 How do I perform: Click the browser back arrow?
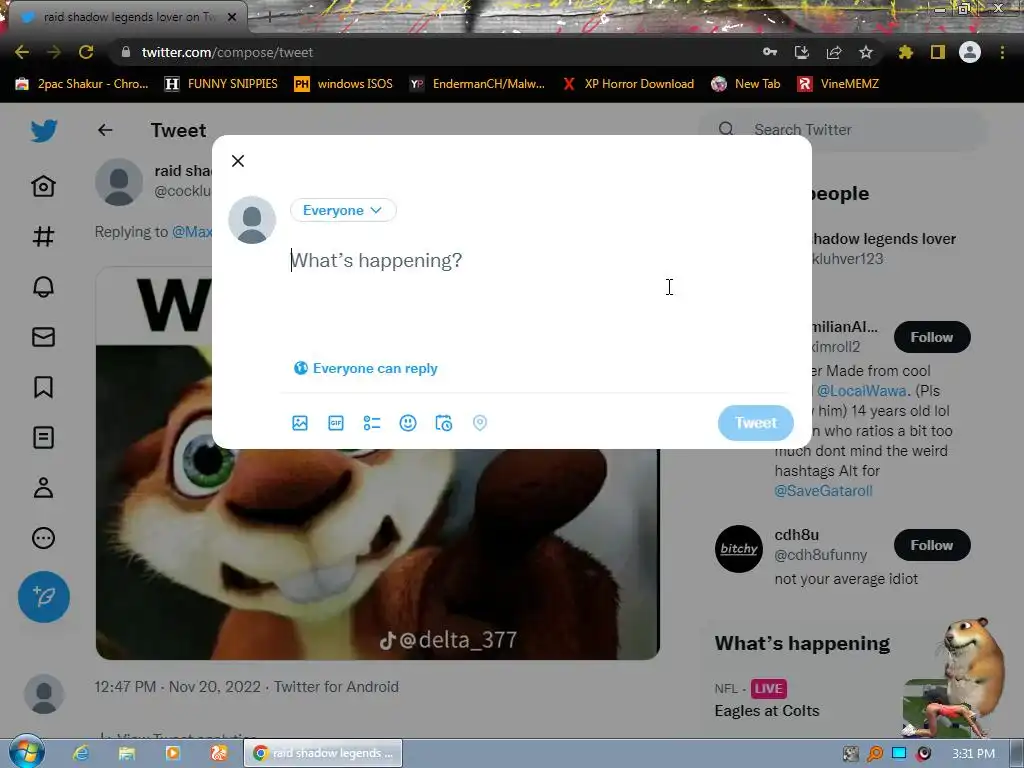22,52
